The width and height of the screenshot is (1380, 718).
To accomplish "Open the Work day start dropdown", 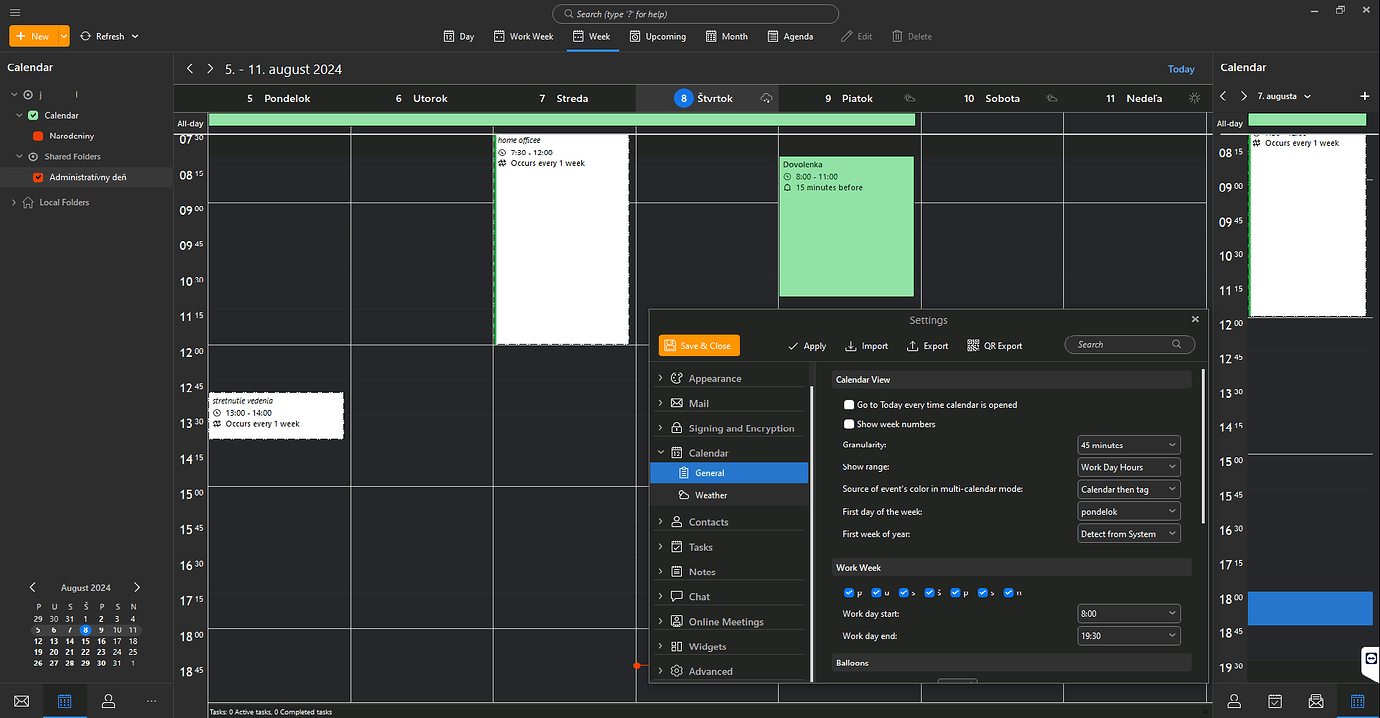I will [x=1128, y=613].
